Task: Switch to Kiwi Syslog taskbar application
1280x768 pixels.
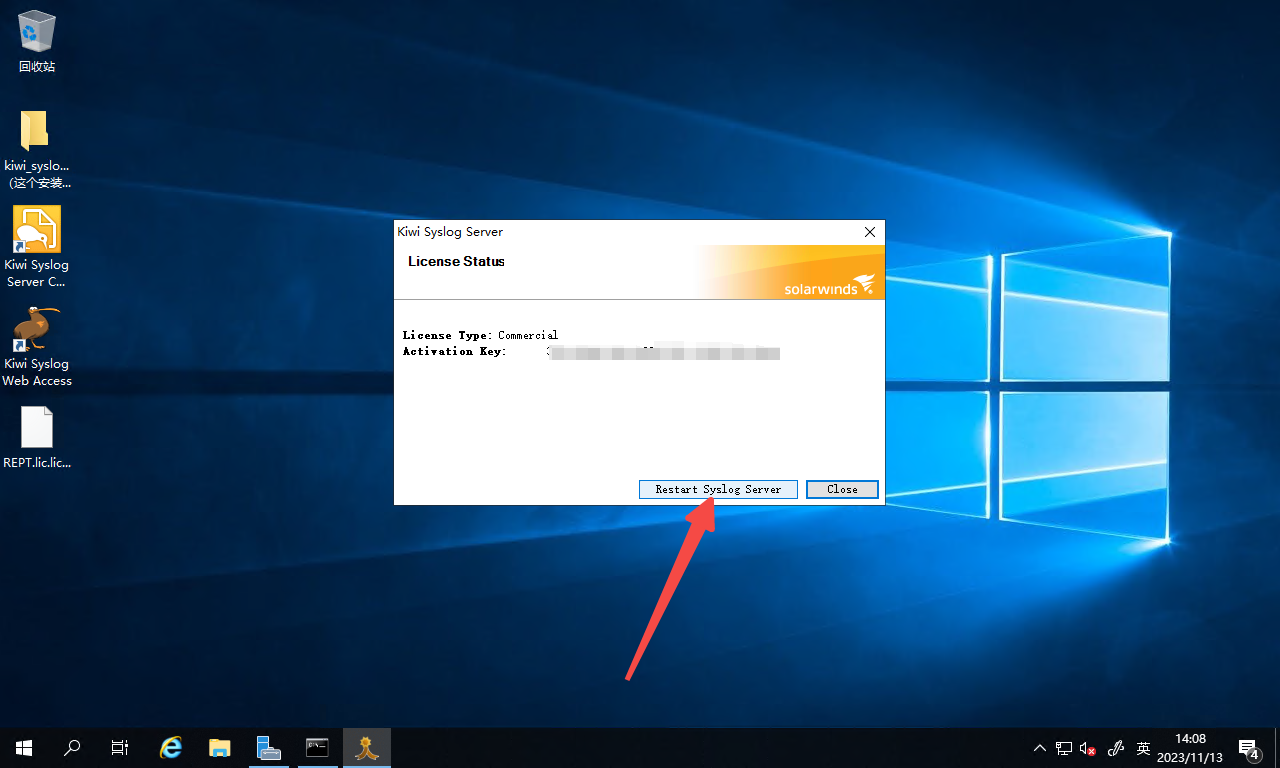Action: click(x=367, y=747)
